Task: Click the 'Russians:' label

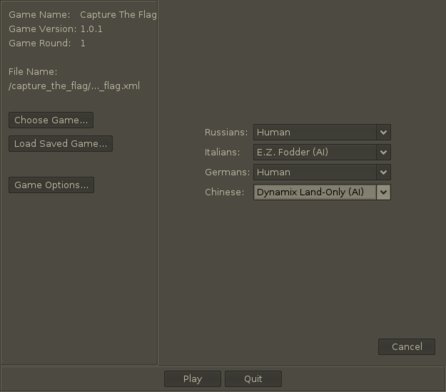Action: point(226,132)
